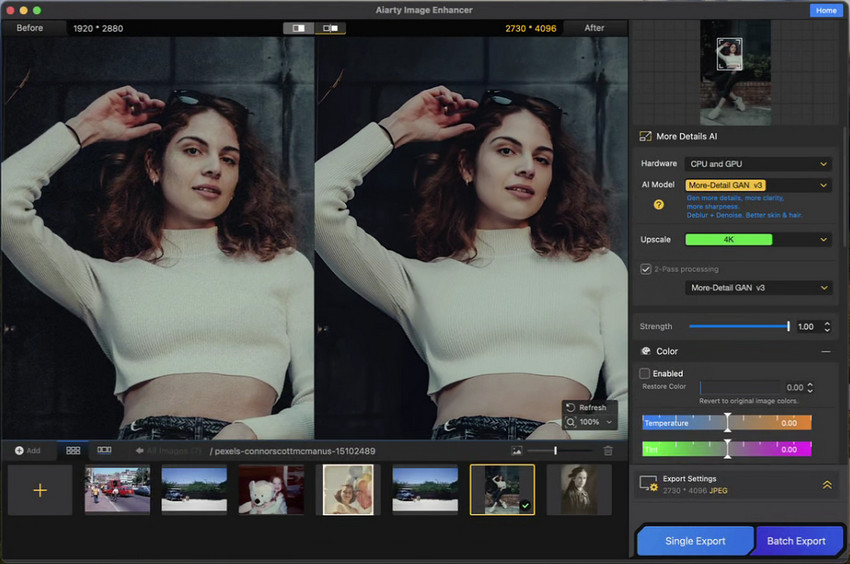Click the Refresh button label

point(593,407)
